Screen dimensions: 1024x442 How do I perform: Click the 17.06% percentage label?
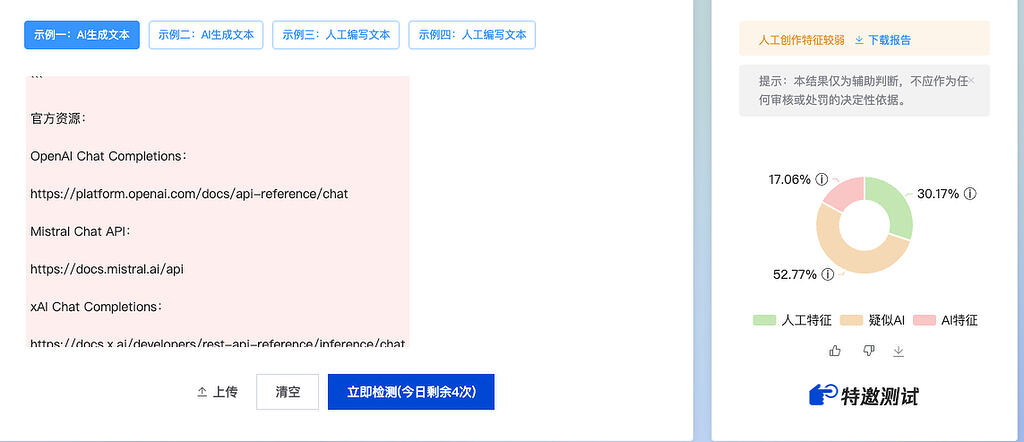(790, 179)
